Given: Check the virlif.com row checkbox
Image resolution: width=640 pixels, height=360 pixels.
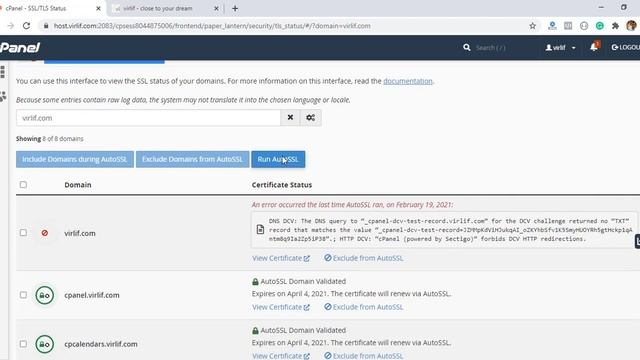Looking at the screenshot, I should [x=23, y=233].
